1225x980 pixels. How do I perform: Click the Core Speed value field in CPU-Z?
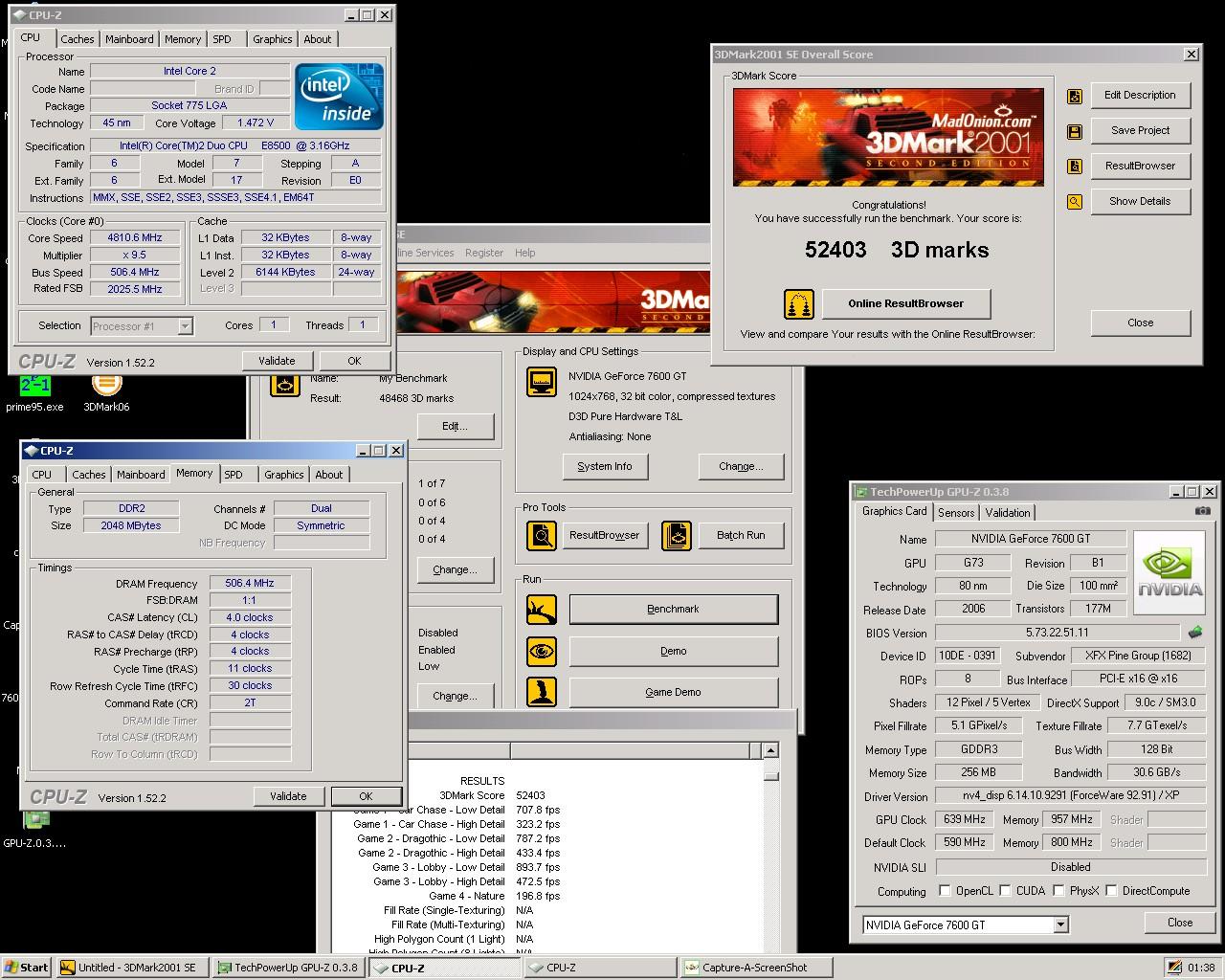[135, 237]
